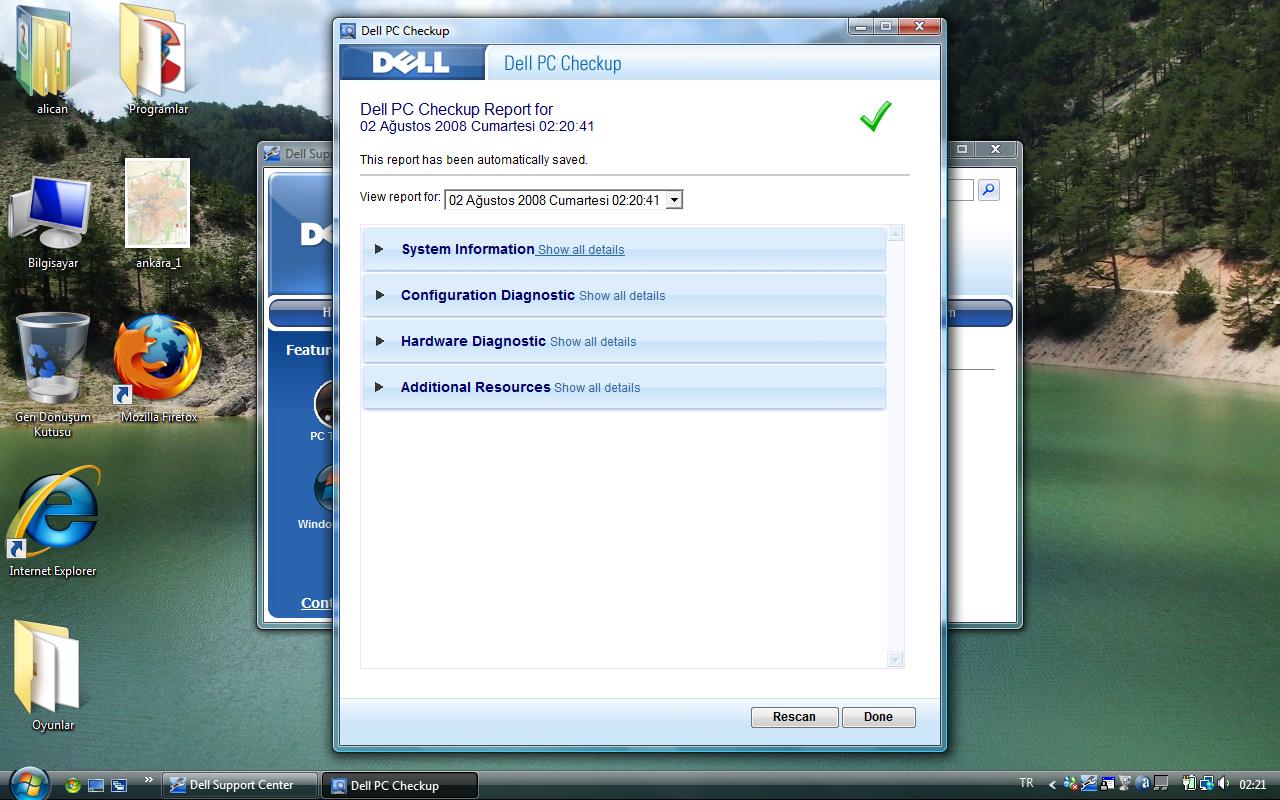Screen dimensions: 1280x800
Task: Click Show all details for Hardware Diagnostic
Action: tap(593, 342)
